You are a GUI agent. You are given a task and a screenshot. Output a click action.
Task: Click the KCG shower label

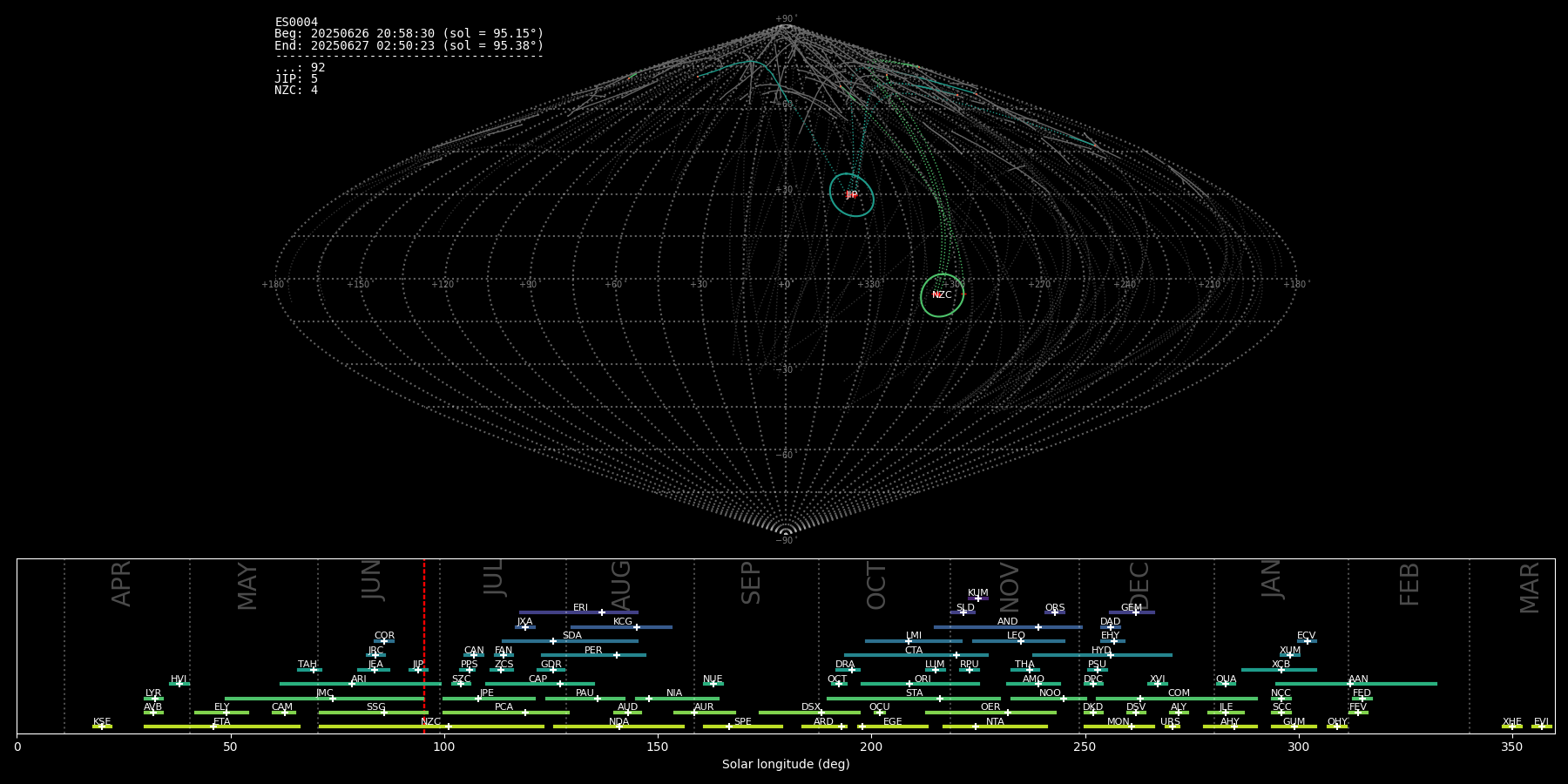pos(623,622)
